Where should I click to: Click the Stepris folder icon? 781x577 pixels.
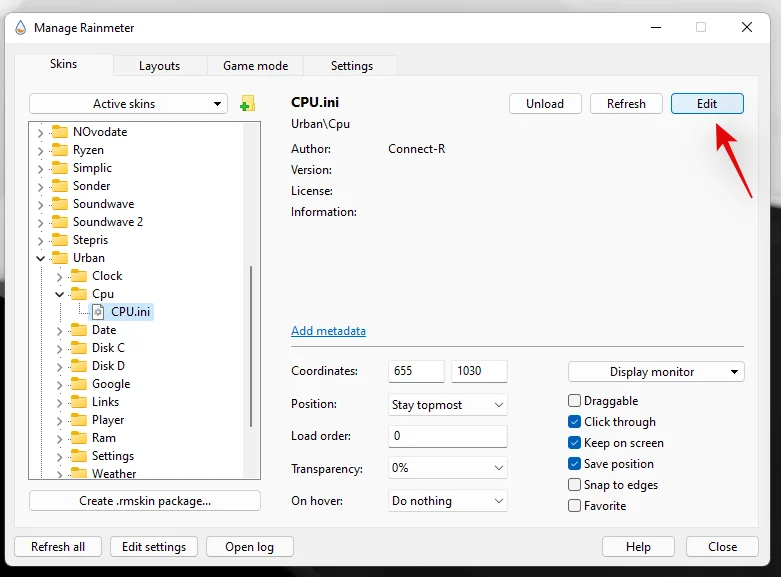click(x=60, y=240)
